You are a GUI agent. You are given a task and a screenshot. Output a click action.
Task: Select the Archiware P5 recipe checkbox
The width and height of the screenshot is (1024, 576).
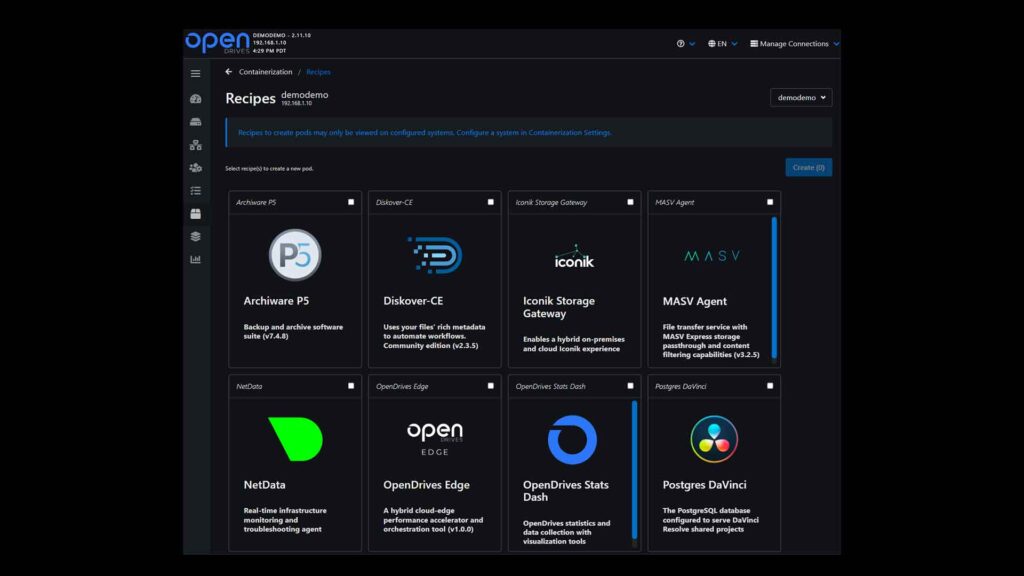[x=351, y=202]
